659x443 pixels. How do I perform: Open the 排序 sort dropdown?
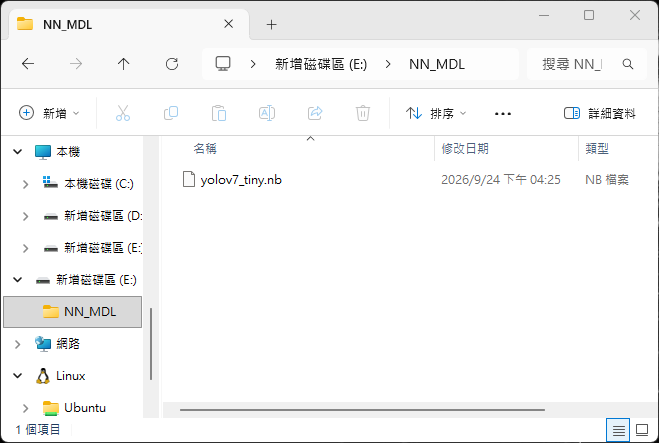coord(436,113)
